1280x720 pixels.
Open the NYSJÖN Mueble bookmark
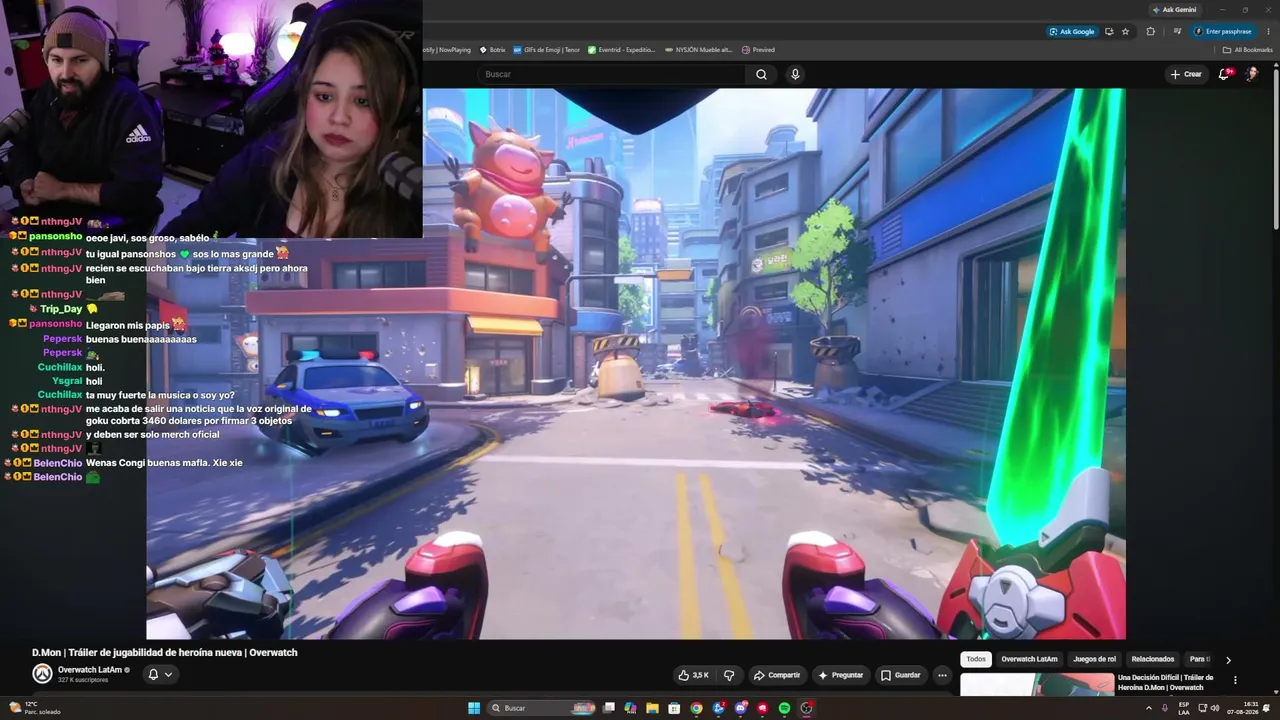(698, 50)
